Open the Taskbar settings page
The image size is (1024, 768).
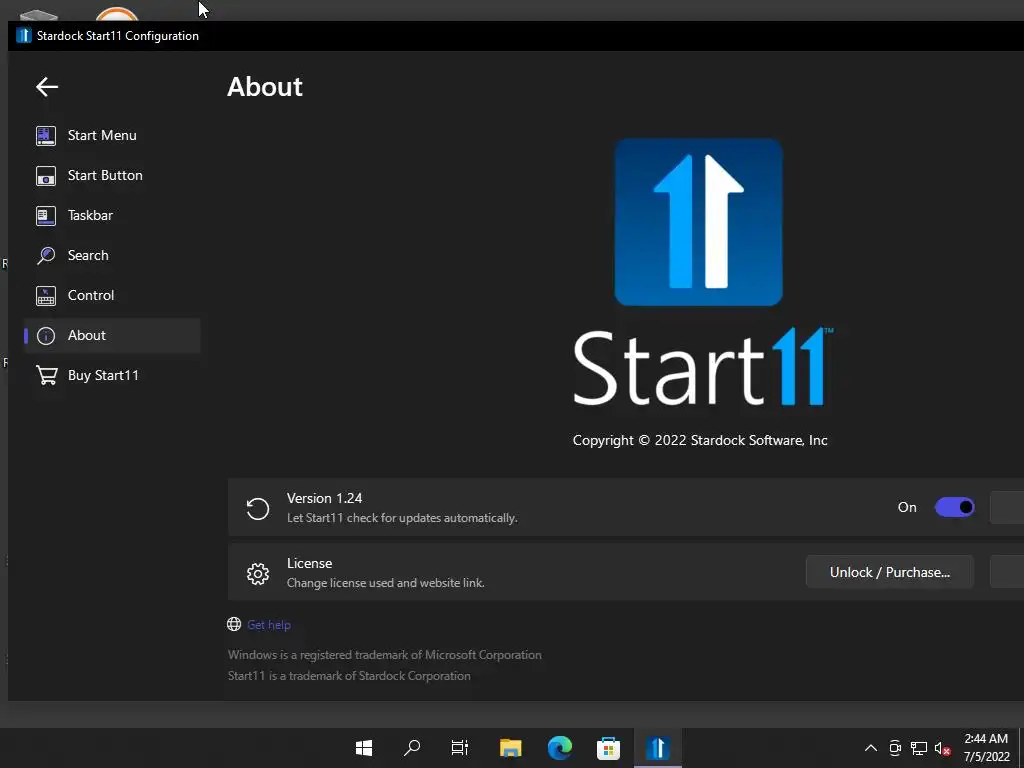point(112,215)
